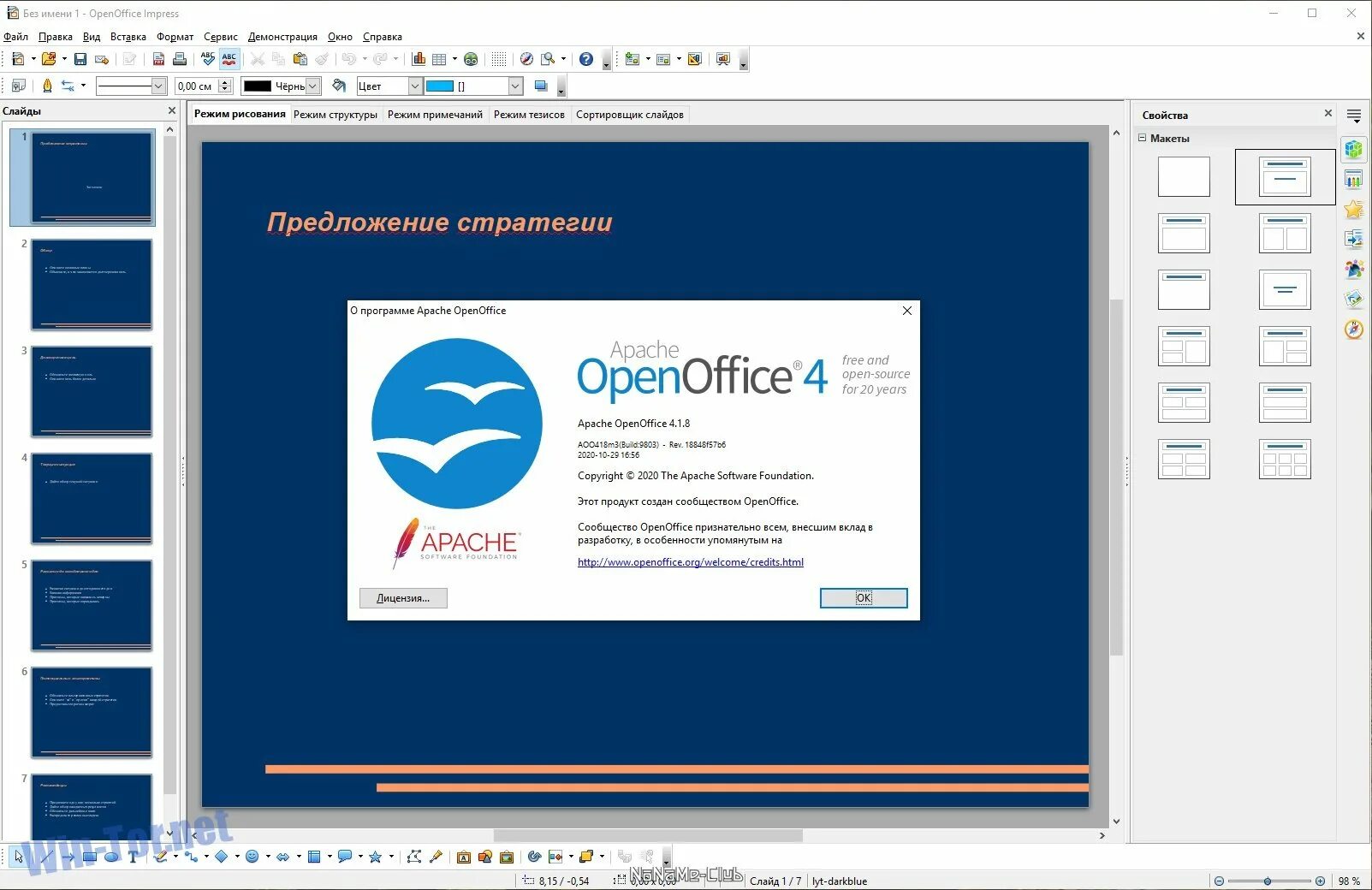
Task: Select the Text tool
Action: coord(133,856)
